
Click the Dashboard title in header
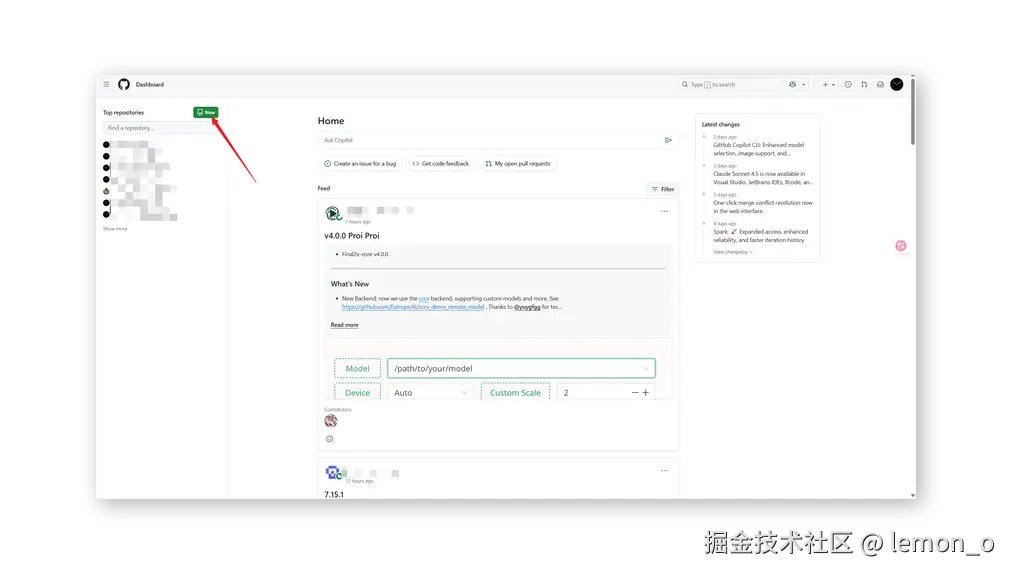(x=150, y=85)
